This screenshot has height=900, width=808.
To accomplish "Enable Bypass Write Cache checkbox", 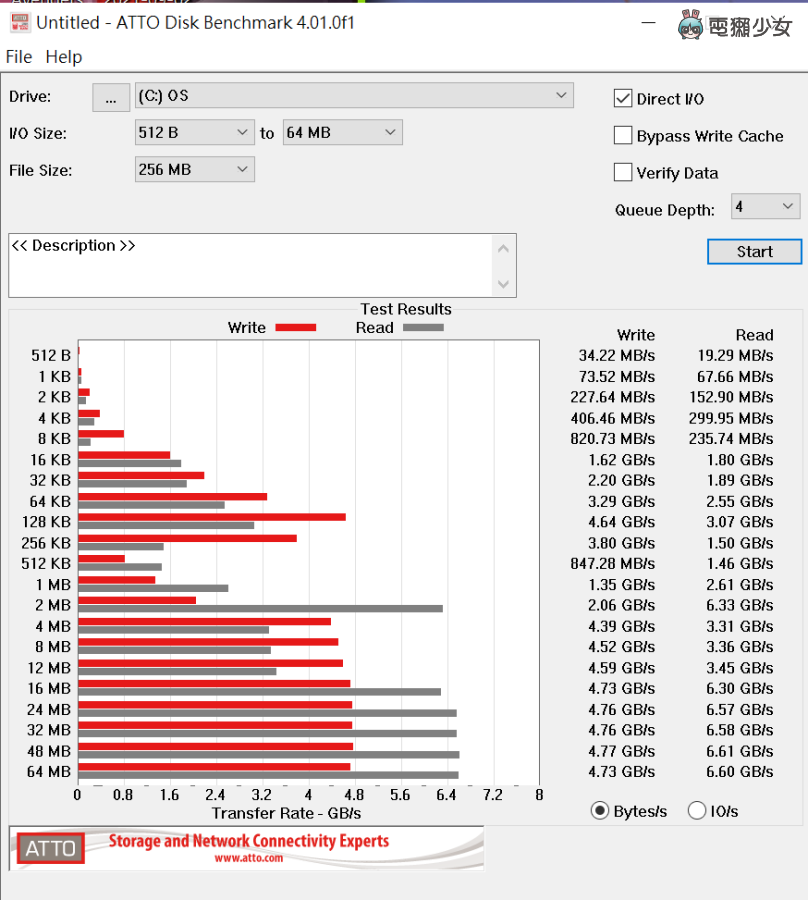I will click(623, 136).
